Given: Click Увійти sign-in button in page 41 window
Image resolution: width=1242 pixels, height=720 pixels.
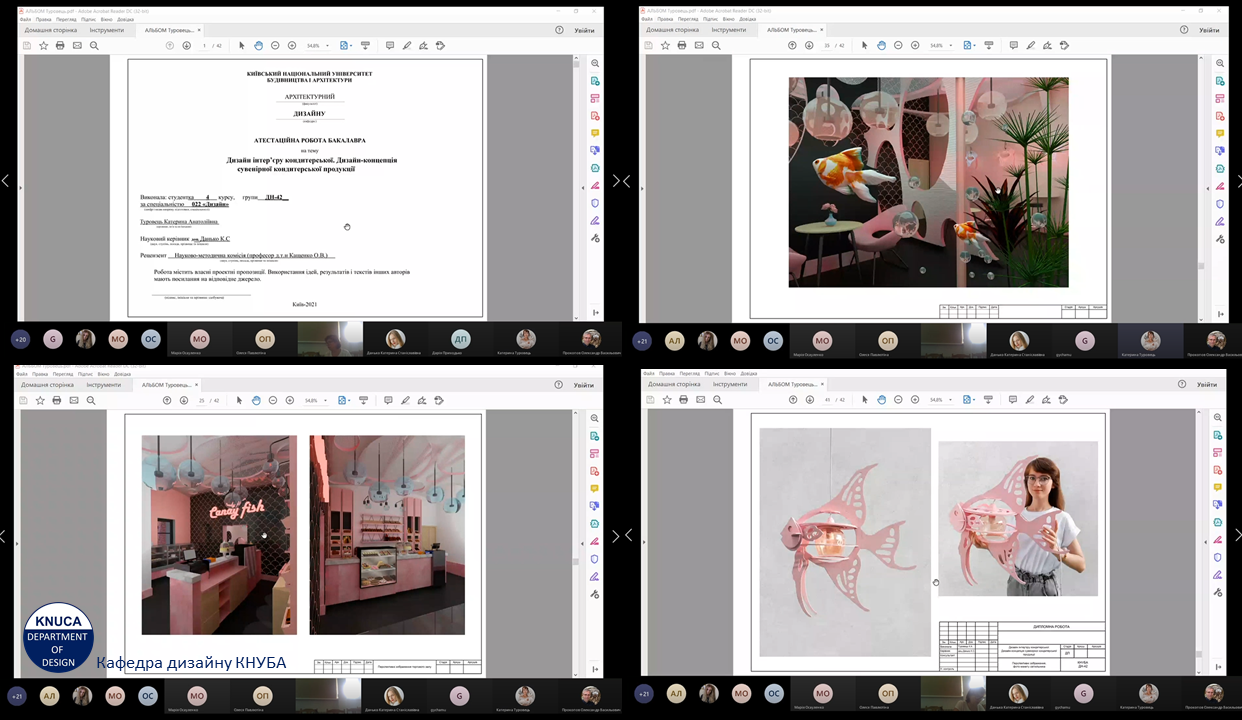Looking at the screenshot, I should (1209, 385).
